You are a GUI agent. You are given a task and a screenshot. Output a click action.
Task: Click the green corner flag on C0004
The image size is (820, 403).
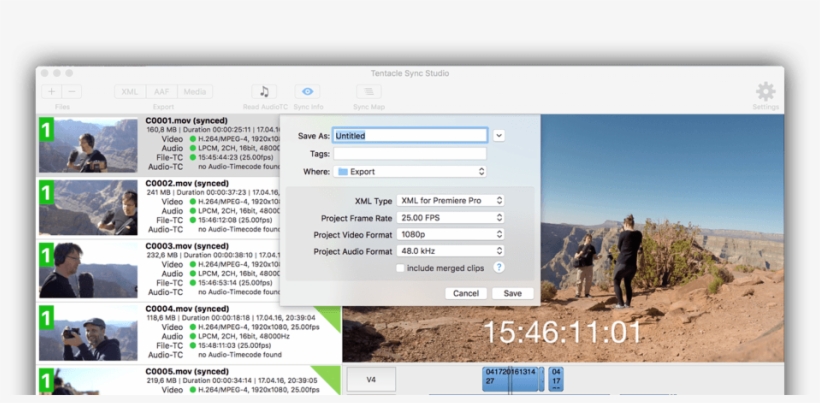[331, 316]
